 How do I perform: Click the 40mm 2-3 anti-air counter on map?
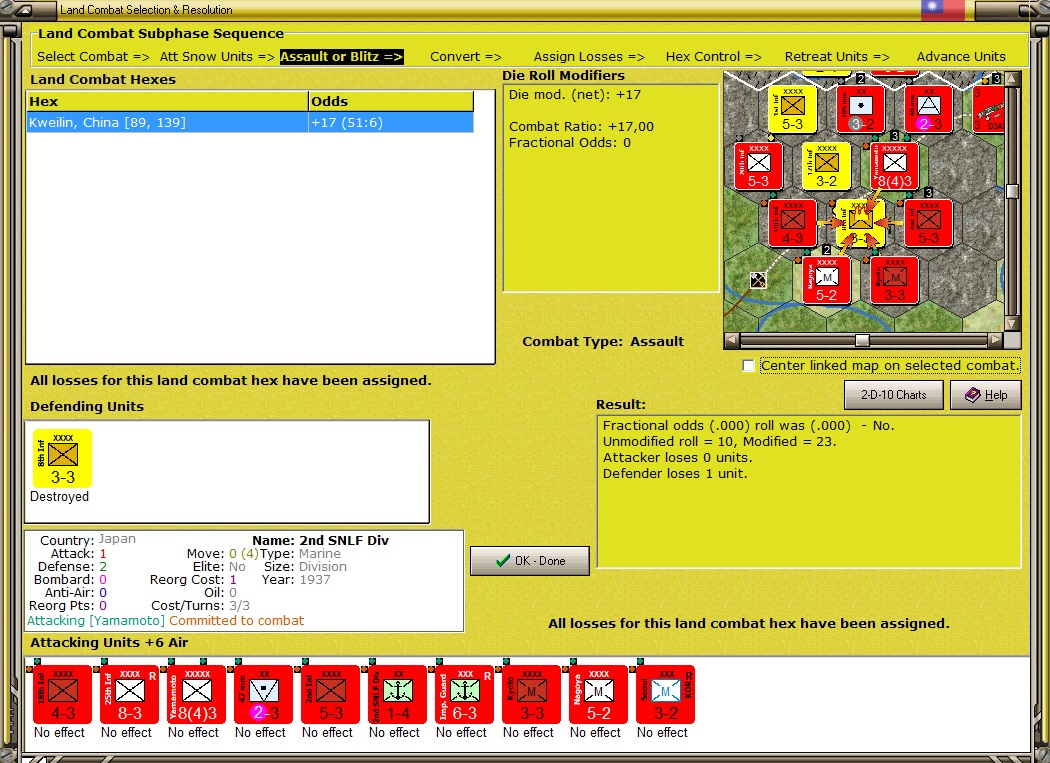pos(928,109)
